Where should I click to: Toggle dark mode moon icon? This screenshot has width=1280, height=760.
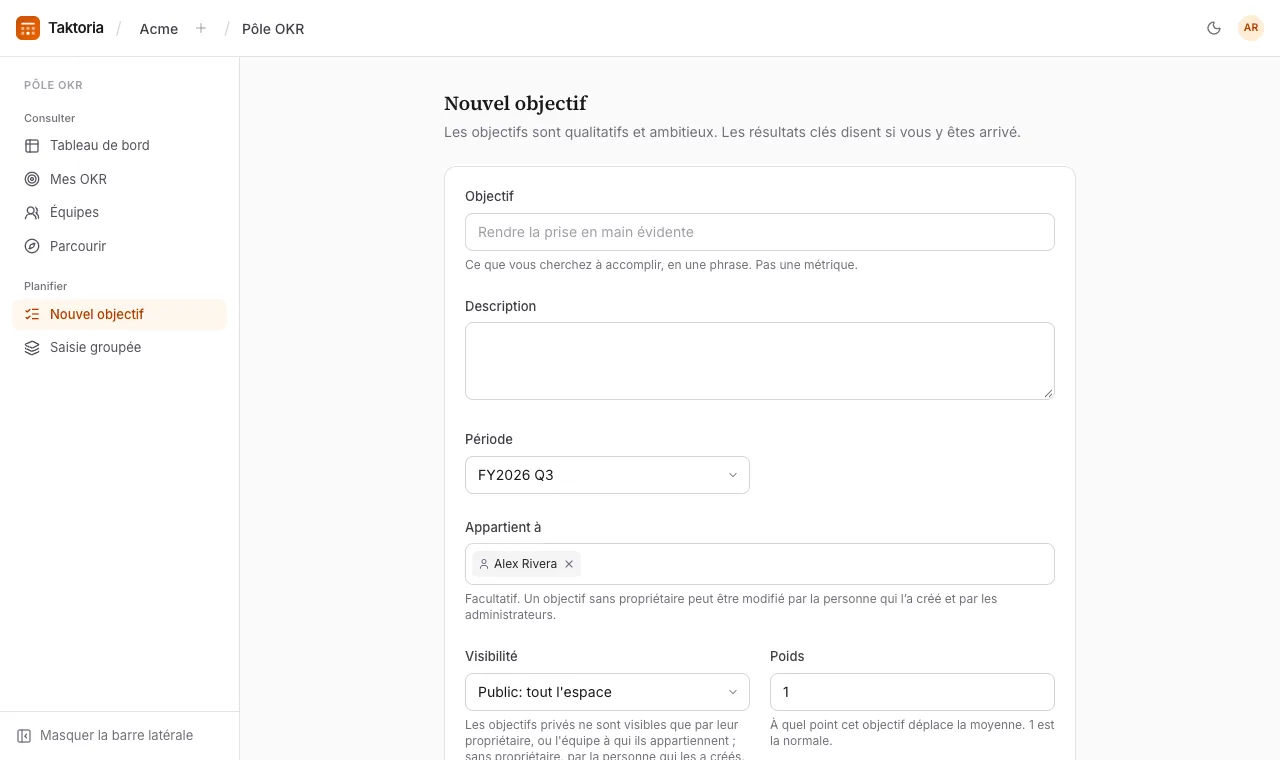(x=1214, y=28)
